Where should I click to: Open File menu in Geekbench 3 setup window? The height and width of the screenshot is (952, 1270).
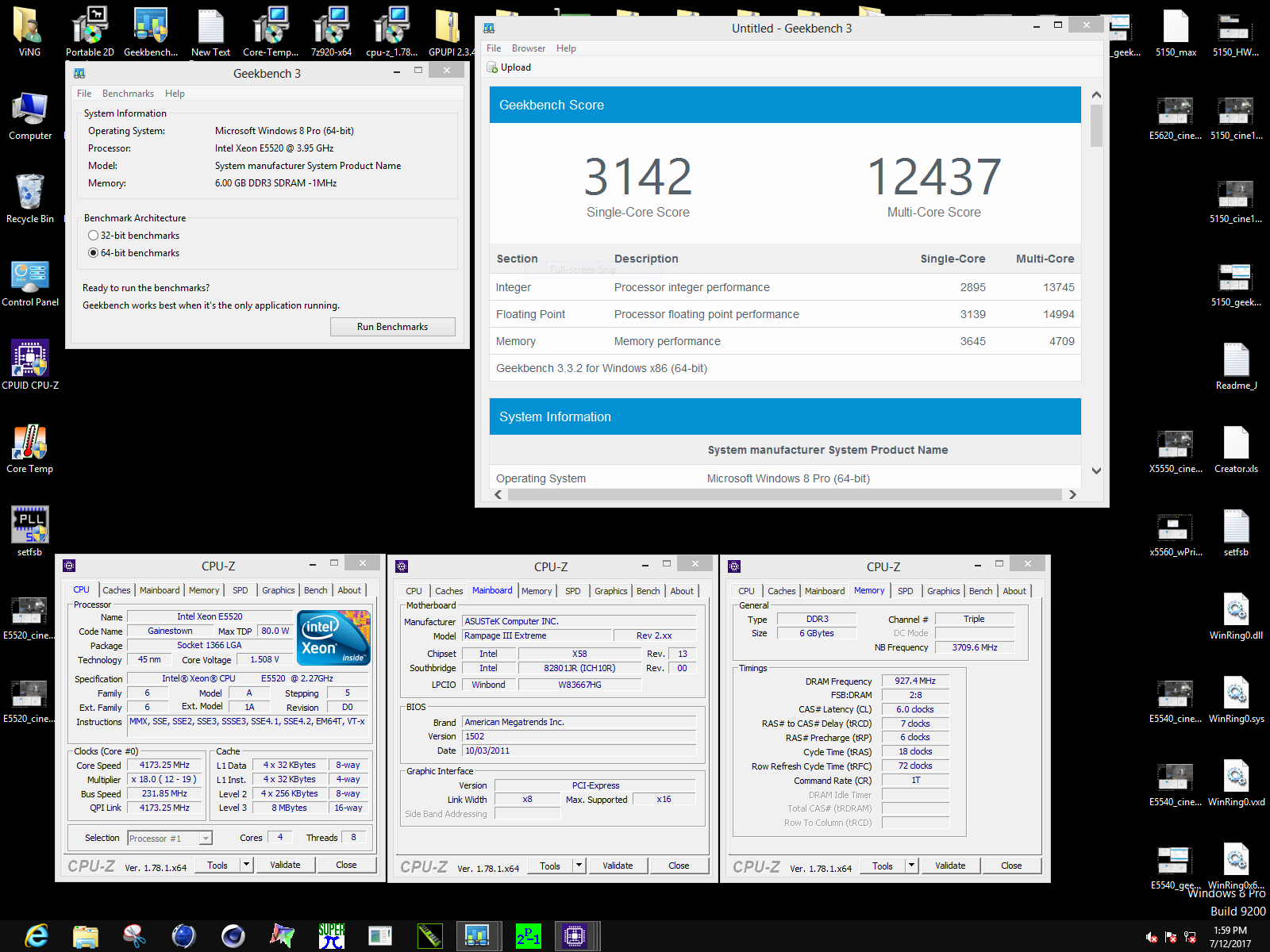[x=84, y=94]
